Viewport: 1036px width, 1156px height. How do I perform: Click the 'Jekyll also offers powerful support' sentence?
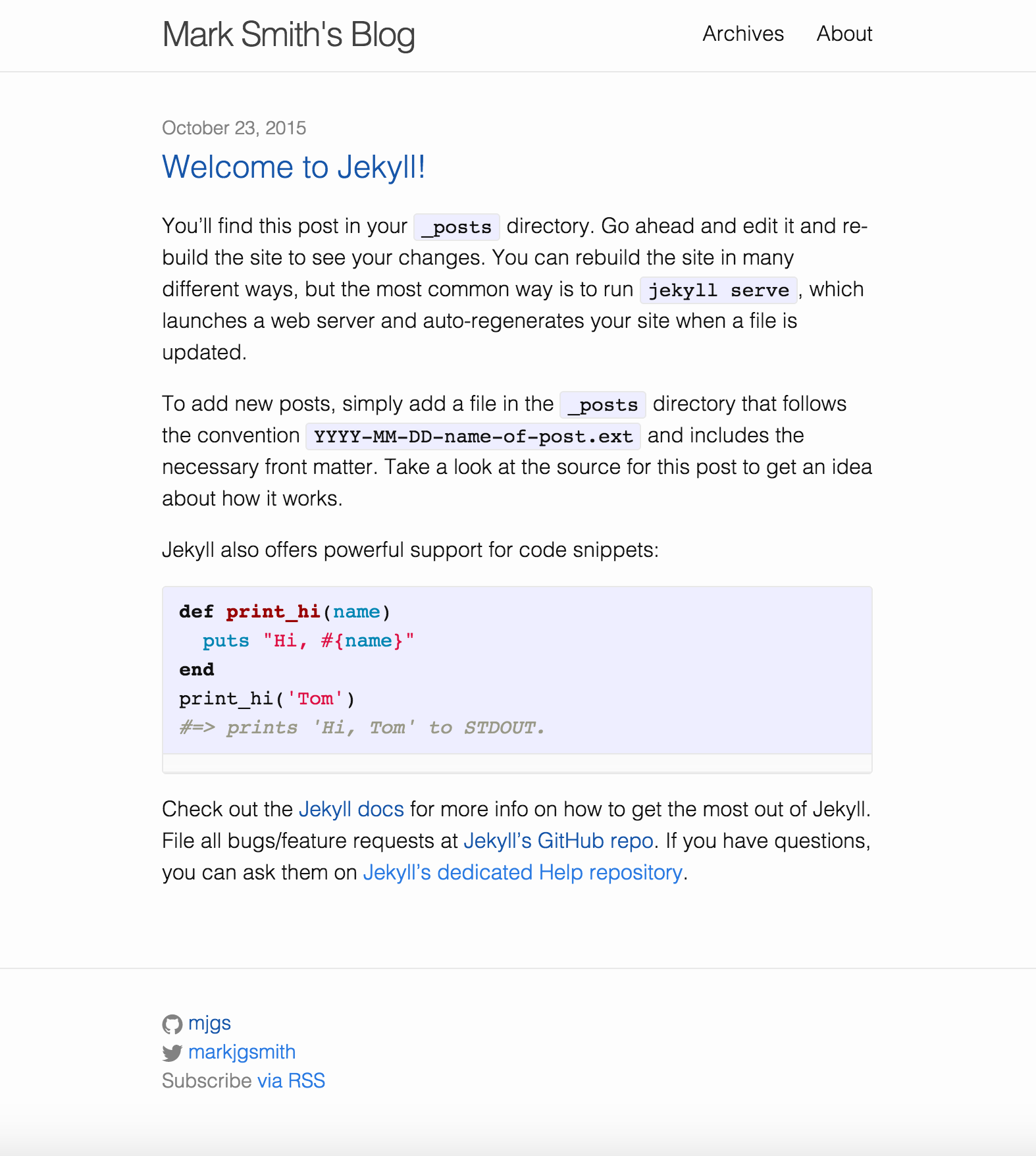[x=411, y=550]
